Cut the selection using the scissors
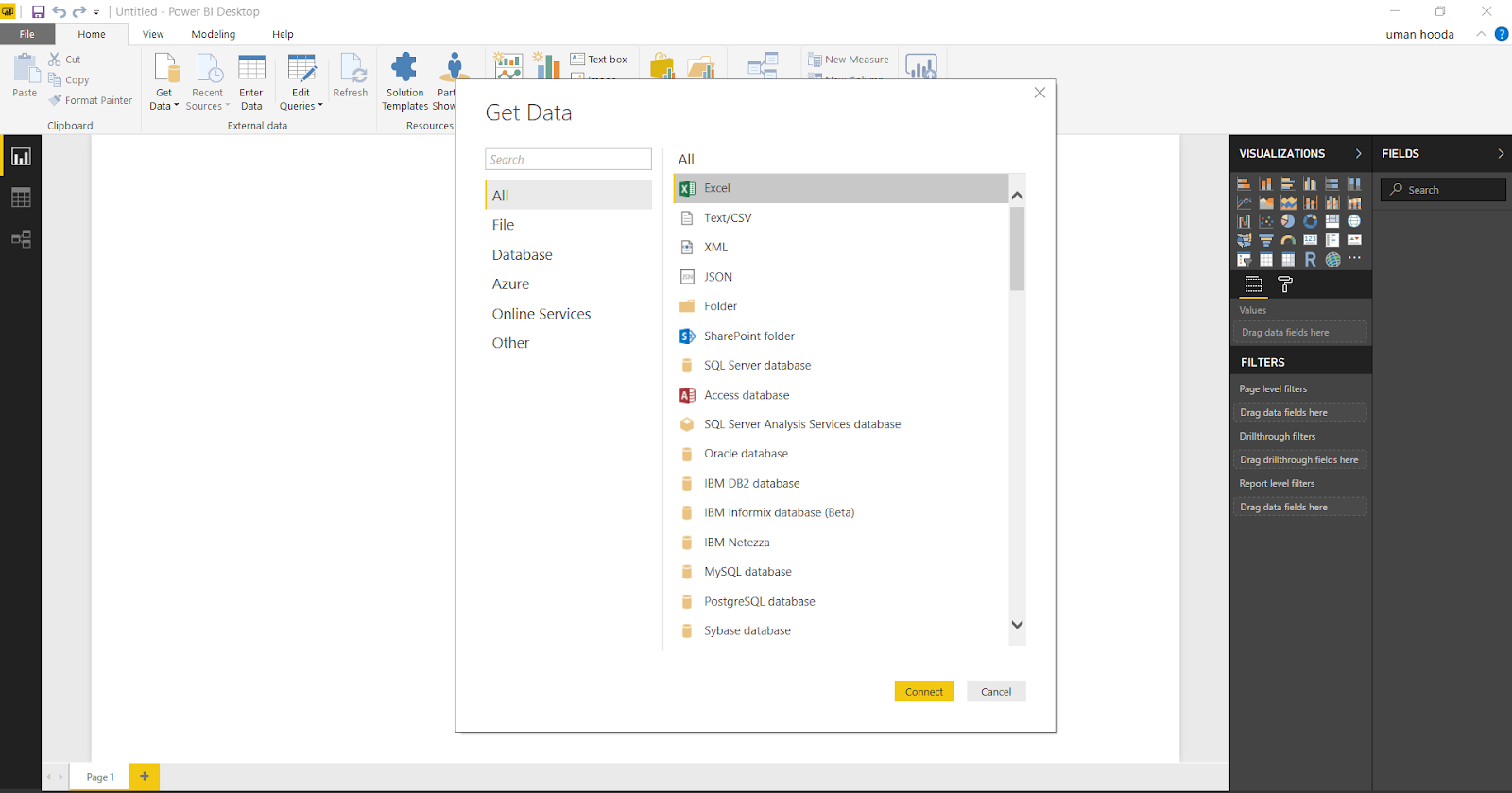Screen dimensions: 1512x793 point(55,59)
